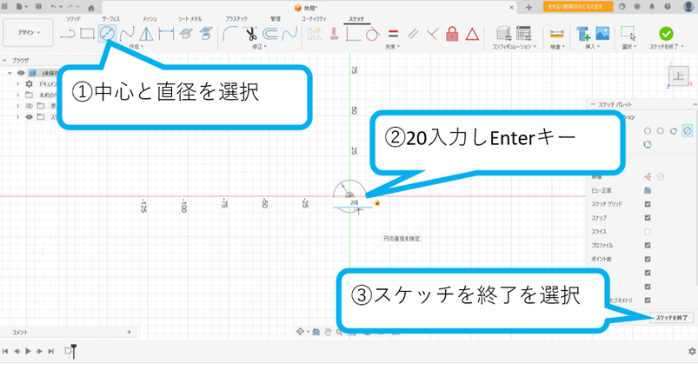Select the Measure inspect tool
The height and width of the screenshot is (365, 698).
tap(557, 34)
